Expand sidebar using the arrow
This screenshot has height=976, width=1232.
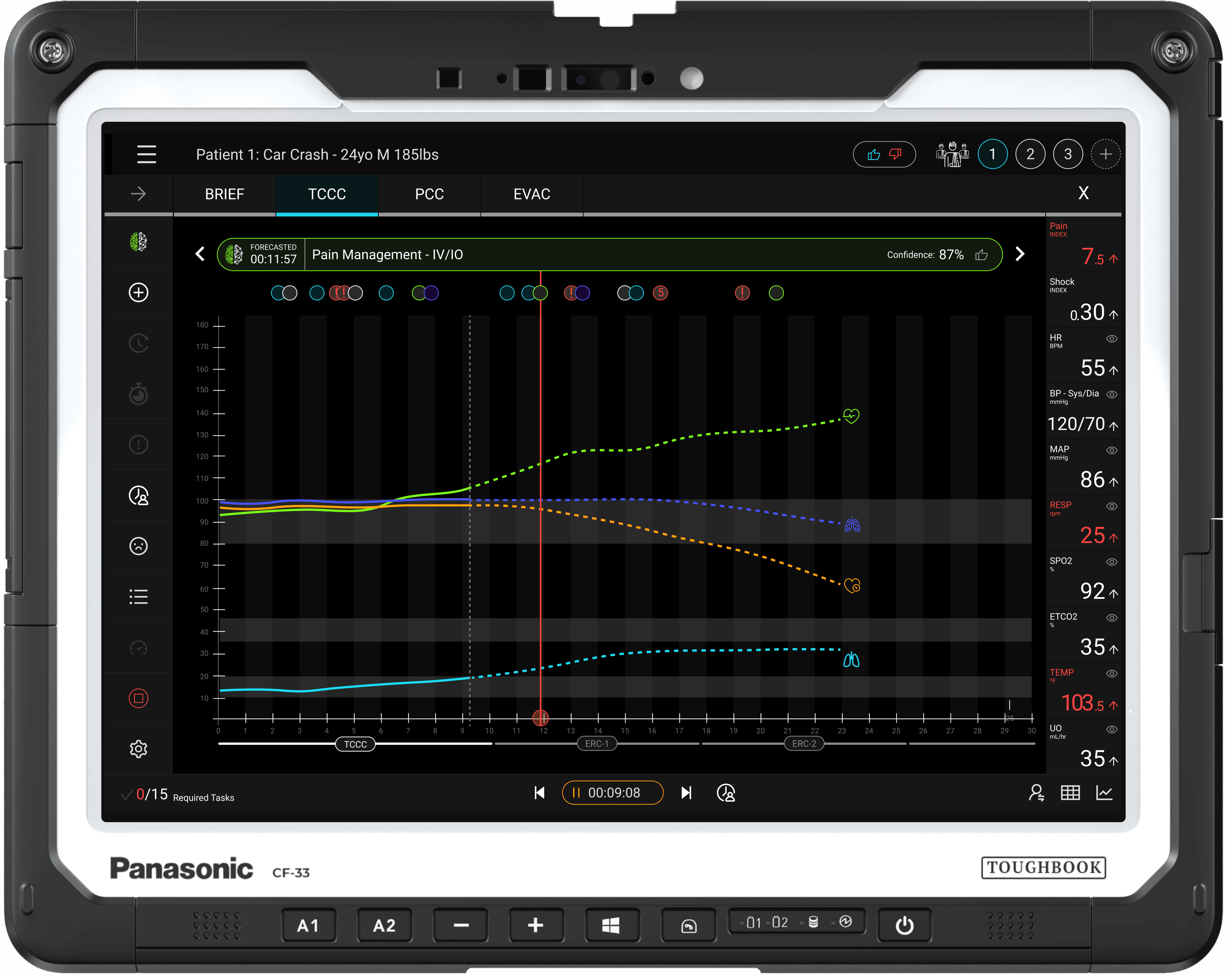pyautogui.click(x=138, y=194)
